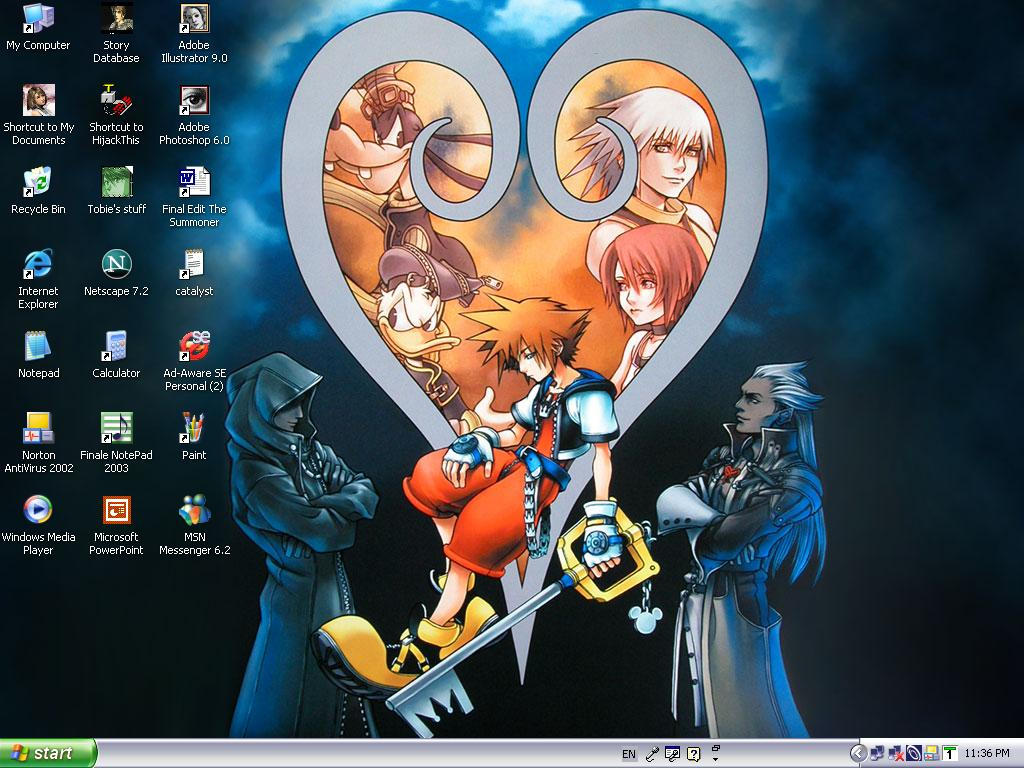
Task: Launch Adobe Illustrator 9.0 from the desktop
Action: pyautogui.click(x=194, y=33)
